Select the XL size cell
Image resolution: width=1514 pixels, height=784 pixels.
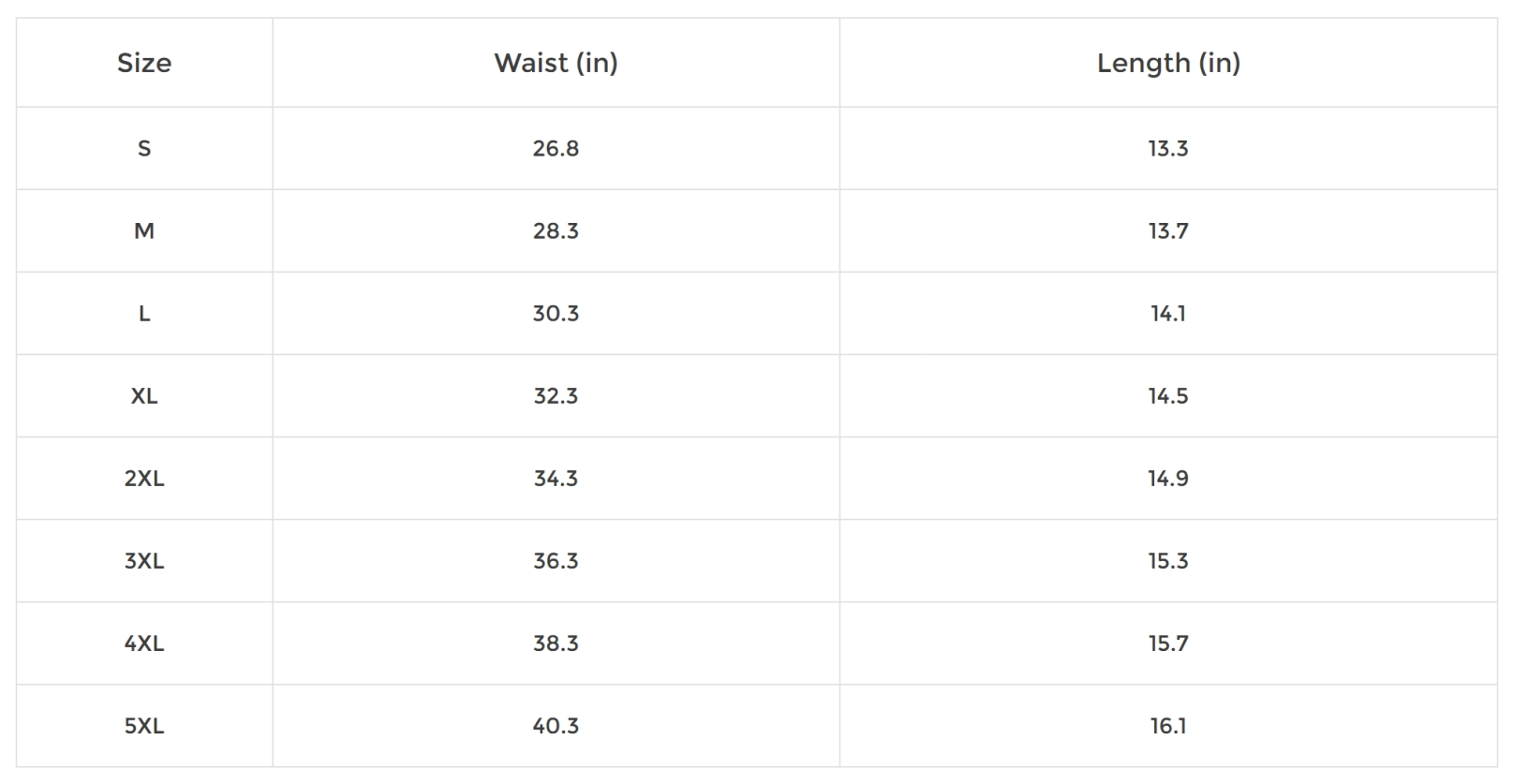(x=144, y=395)
